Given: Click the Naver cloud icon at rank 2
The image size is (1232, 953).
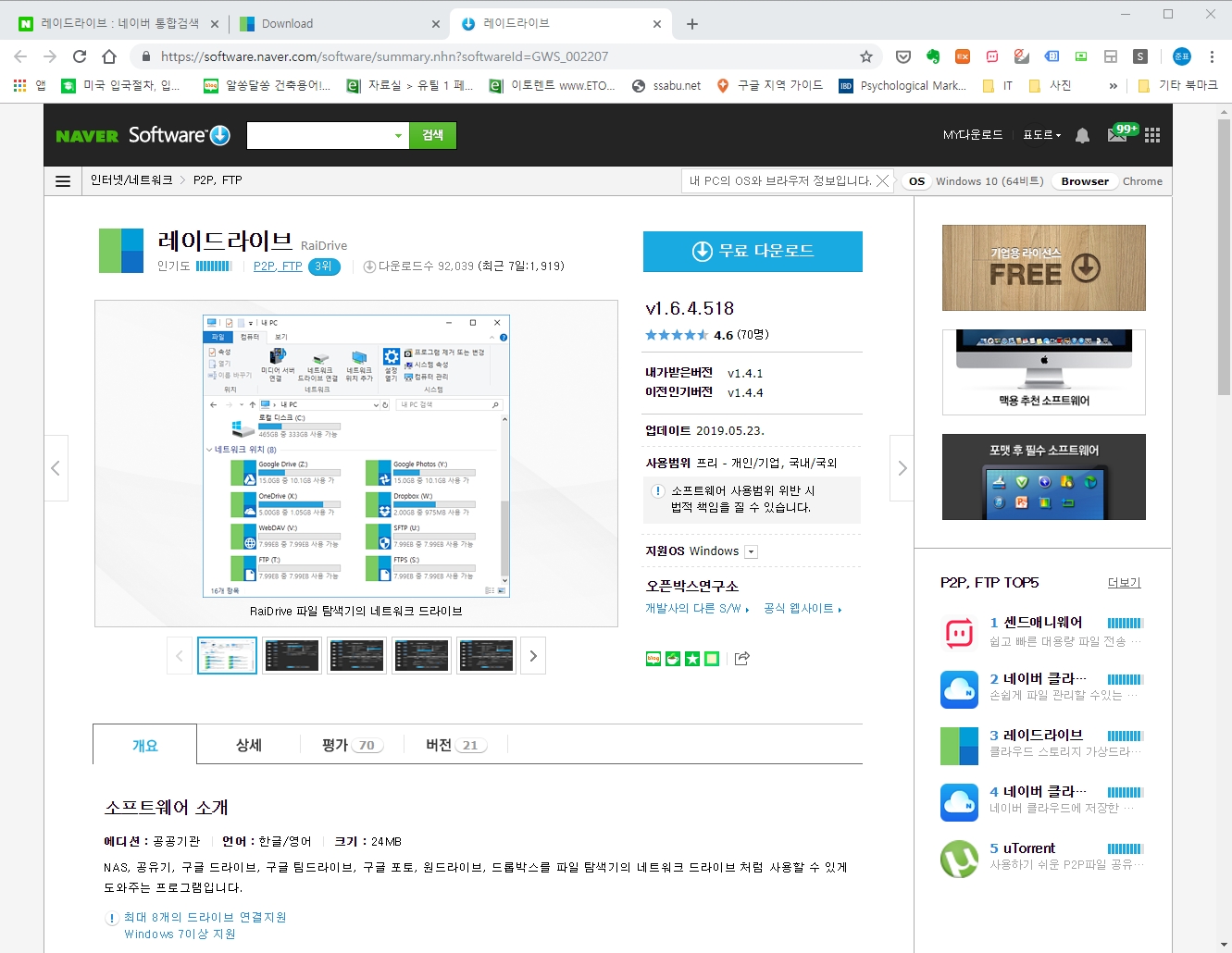Looking at the screenshot, I should click(x=959, y=689).
